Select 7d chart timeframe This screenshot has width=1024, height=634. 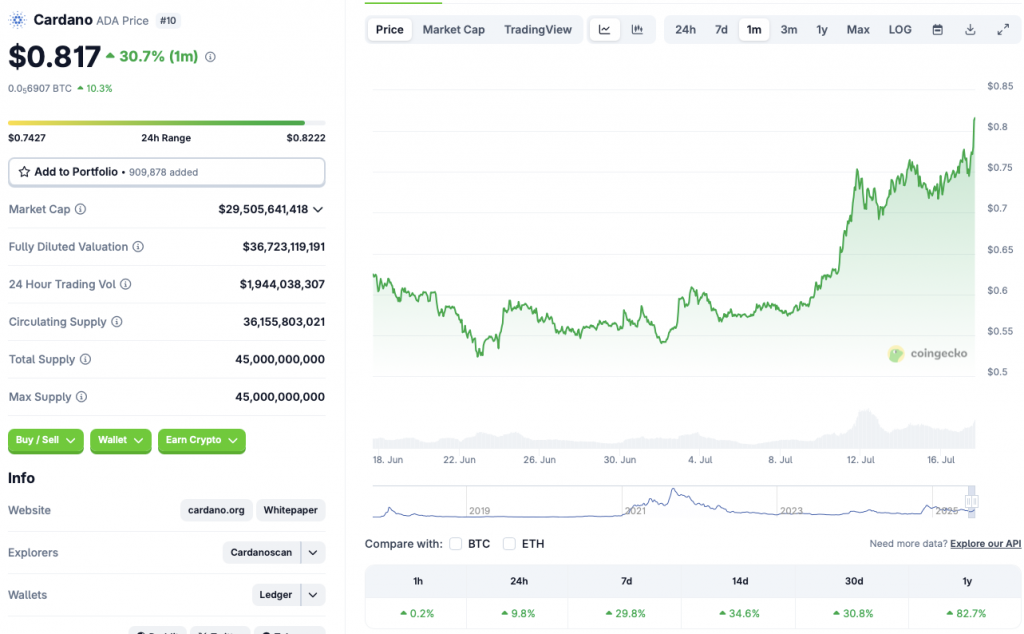[721, 29]
